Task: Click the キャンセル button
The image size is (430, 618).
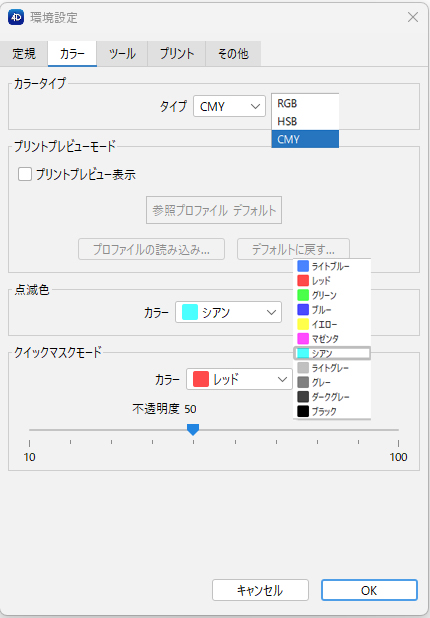Action: click(260, 590)
